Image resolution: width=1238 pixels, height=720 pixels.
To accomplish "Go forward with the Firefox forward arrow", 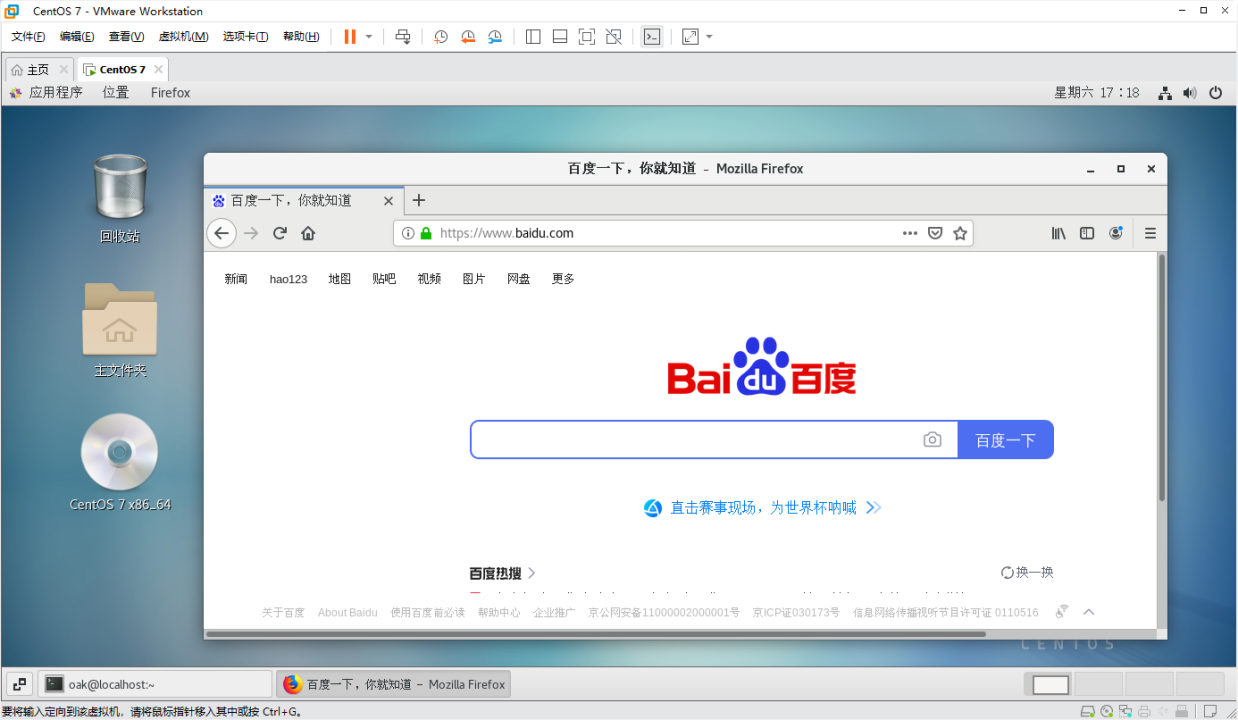I will [x=251, y=233].
